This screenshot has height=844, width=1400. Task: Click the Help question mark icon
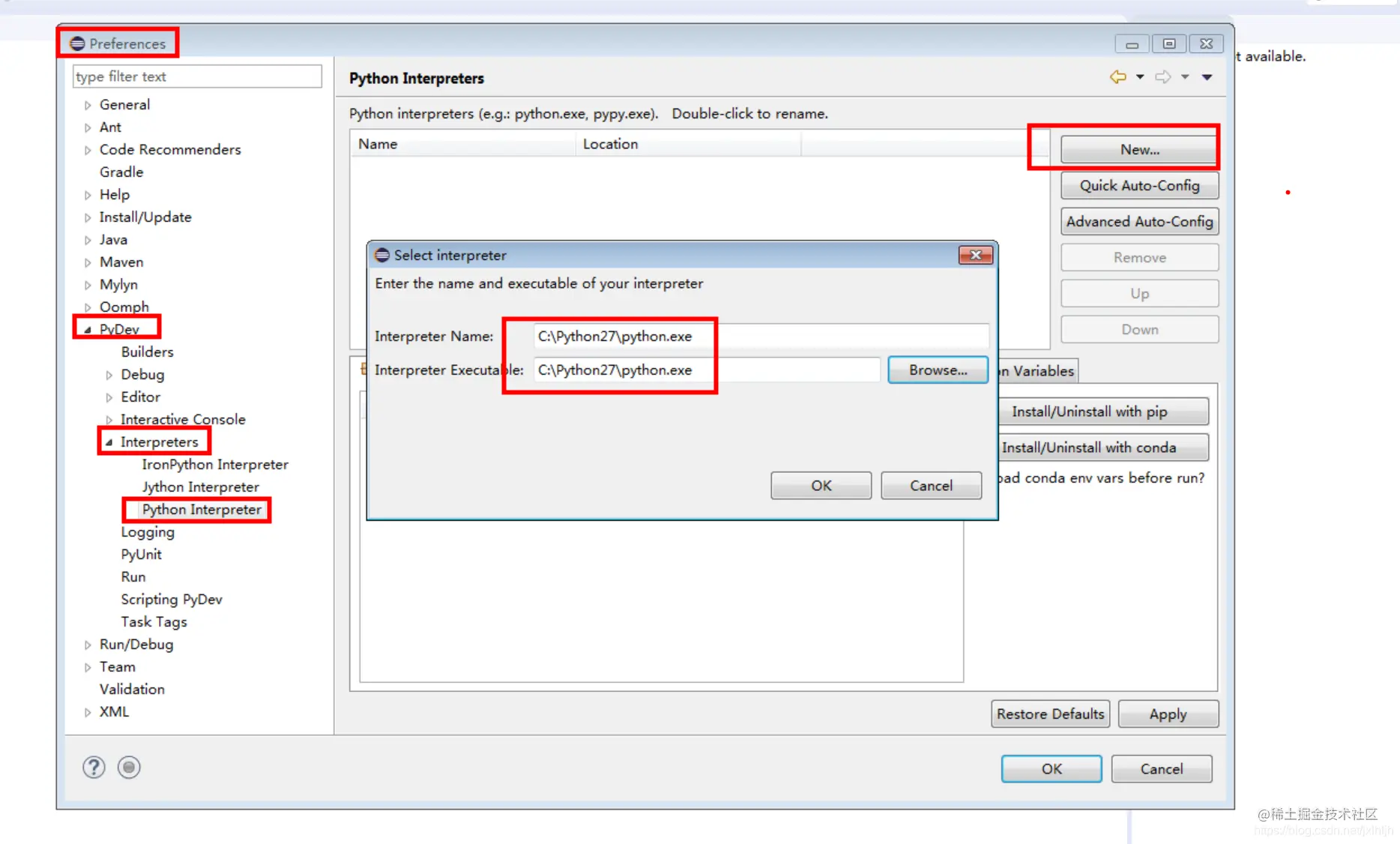coord(94,768)
